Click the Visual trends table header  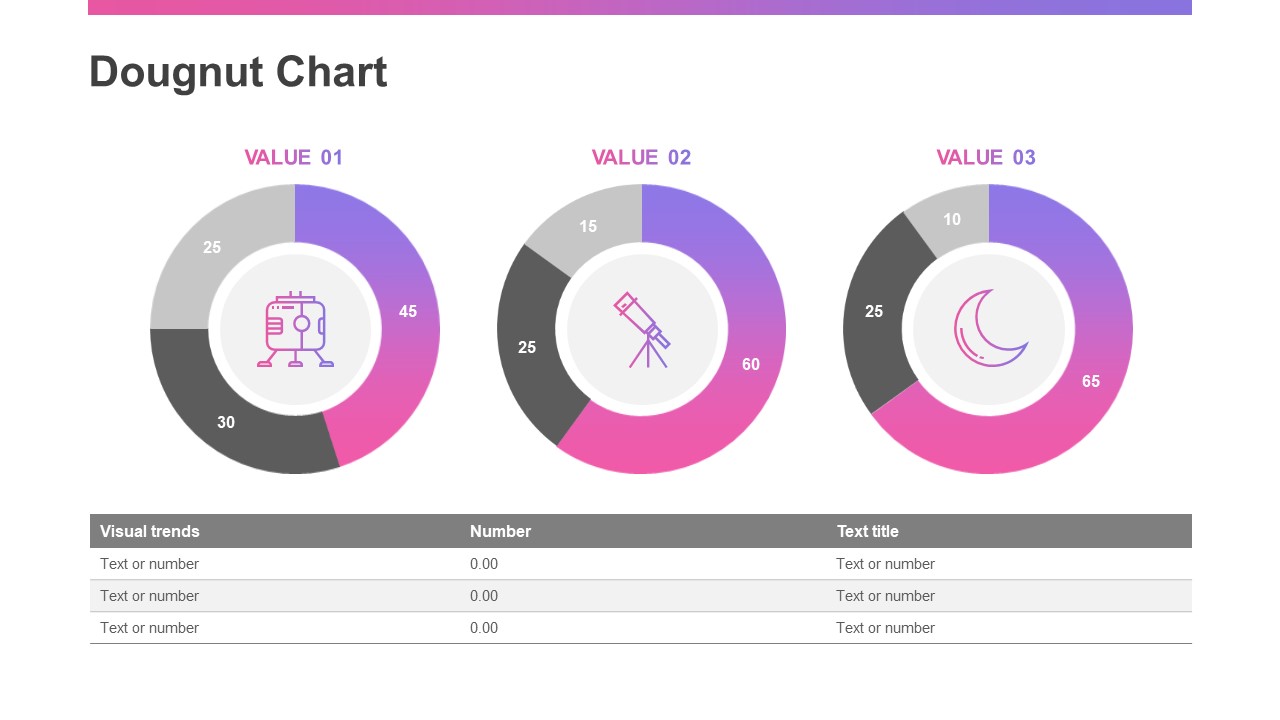coord(150,531)
